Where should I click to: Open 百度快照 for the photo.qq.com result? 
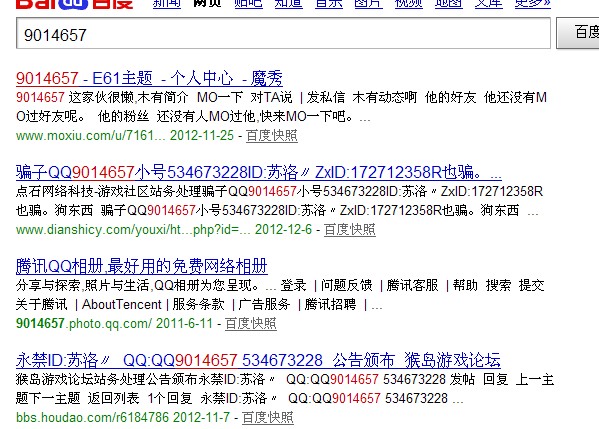coord(251,324)
